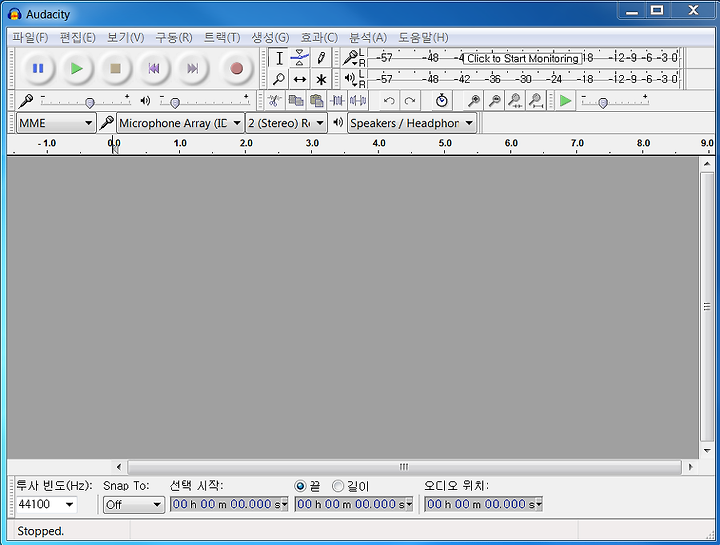Click the vertical scrollbar down arrow
Image resolution: width=720 pixels, height=545 pixels.
tap(707, 451)
